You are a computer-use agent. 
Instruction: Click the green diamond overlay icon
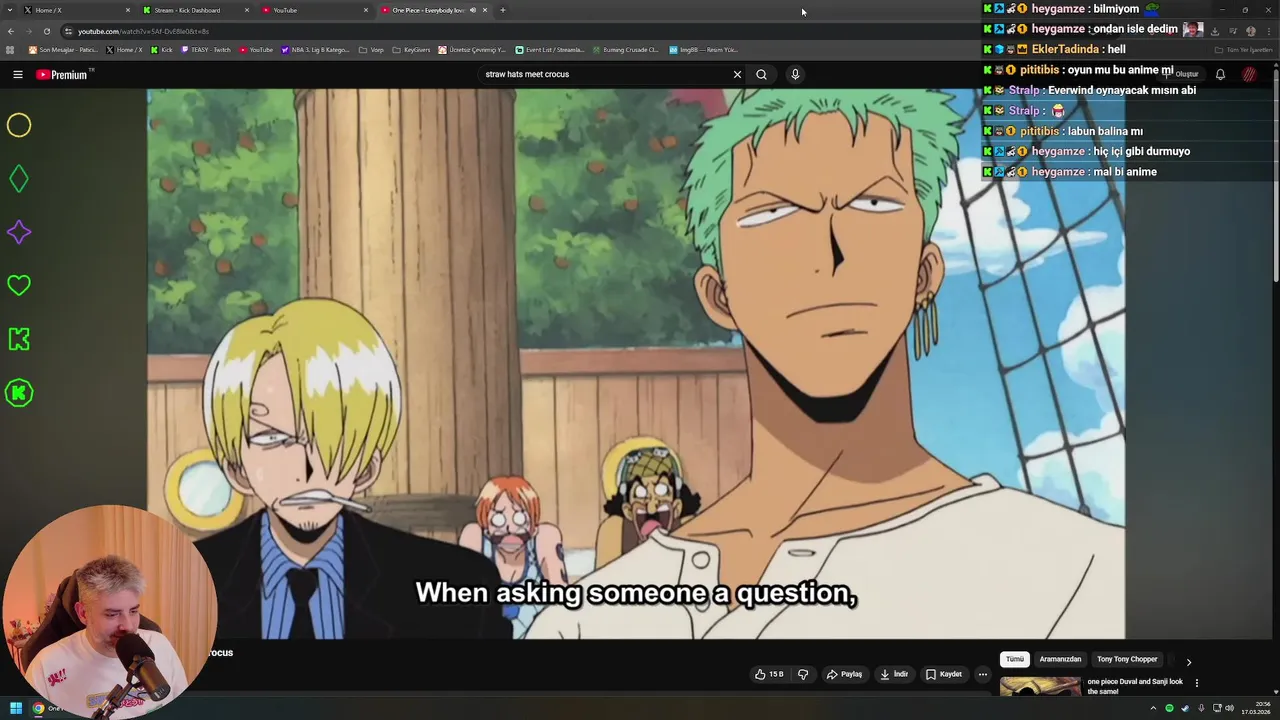point(19,179)
